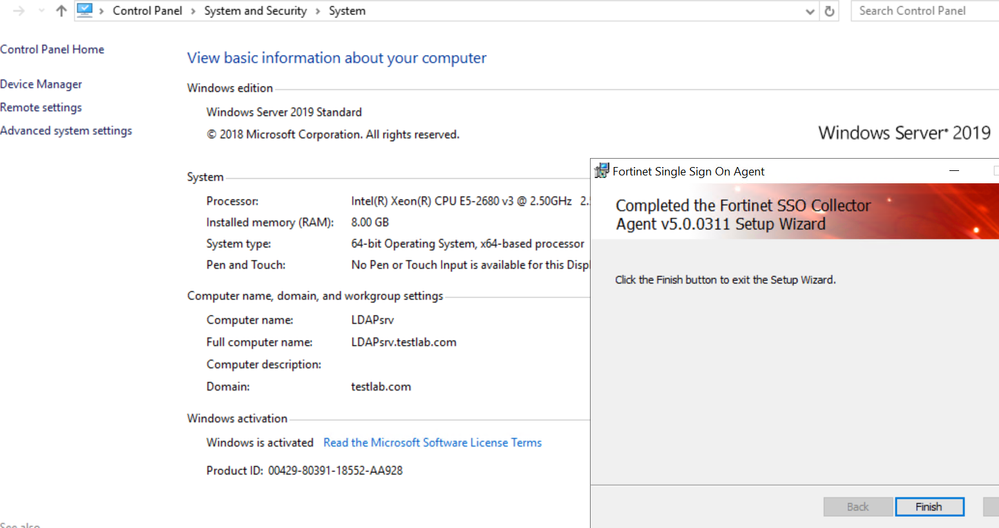
Task: Go to System and Security breadcrumb
Action: pos(255,11)
